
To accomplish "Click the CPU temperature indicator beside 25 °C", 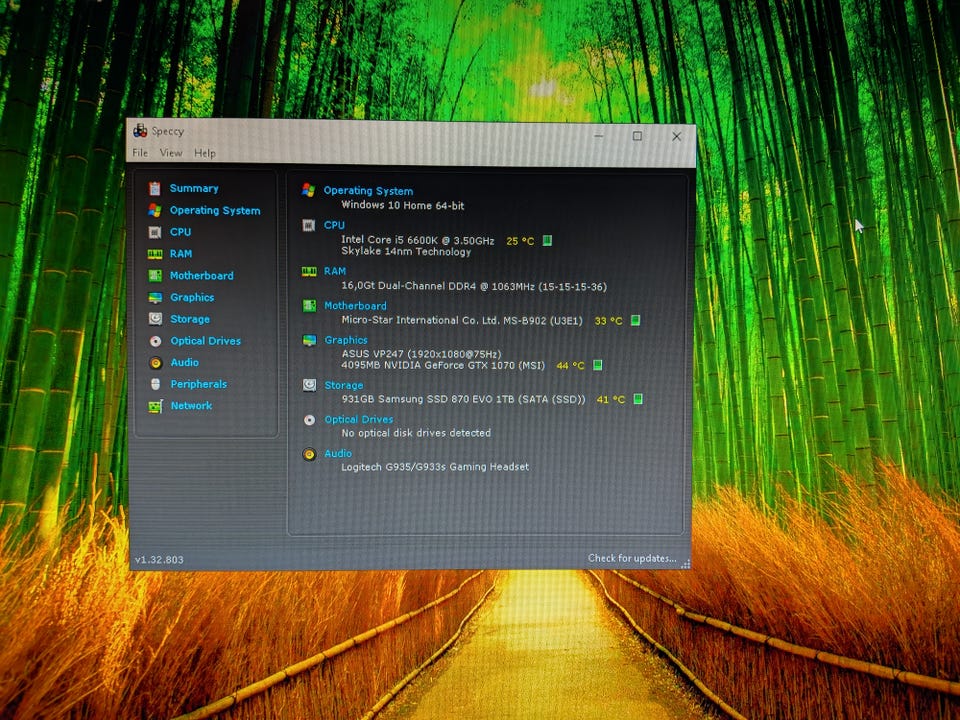I will coord(547,241).
